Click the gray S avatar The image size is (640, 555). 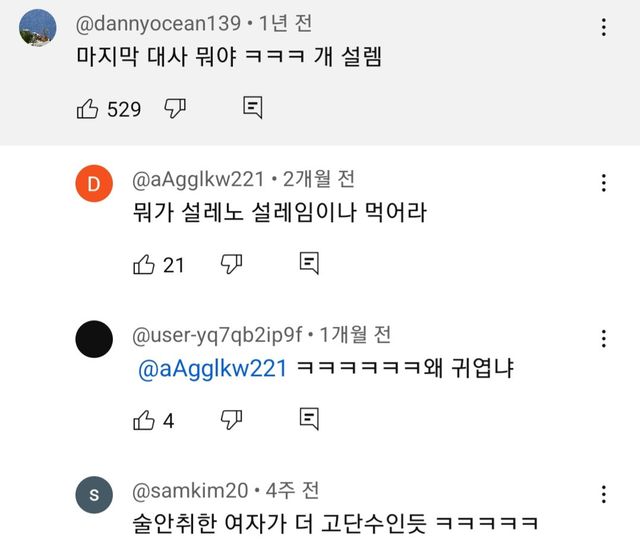click(x=94, y=494)
